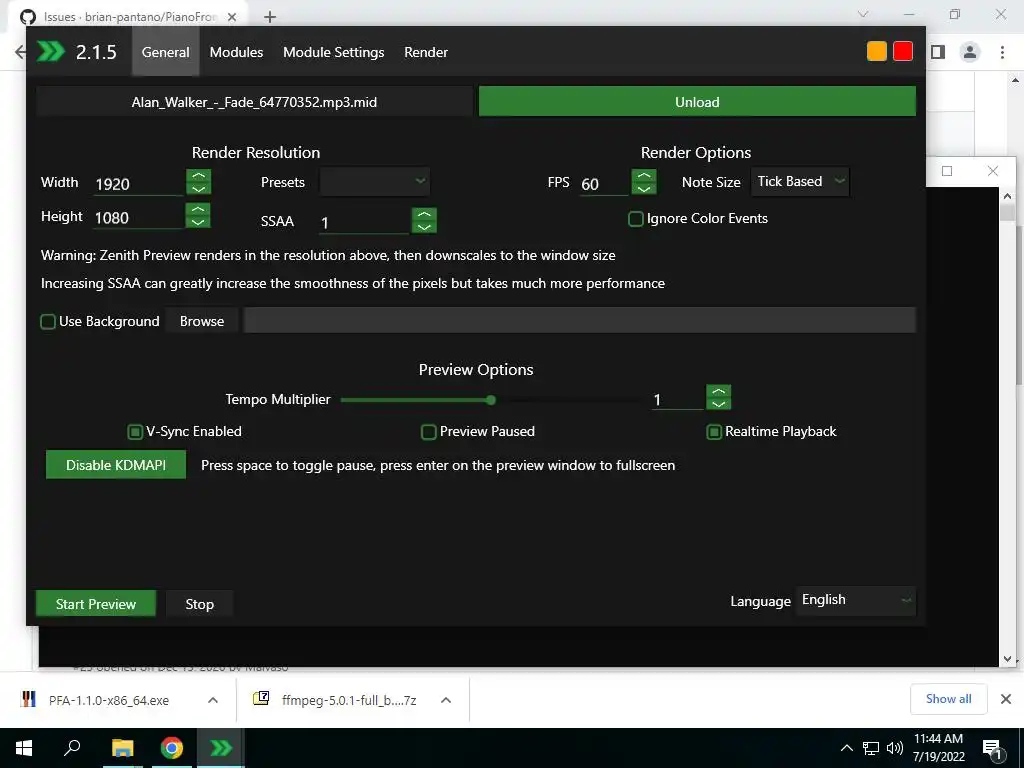The height and width of the screenshot is (768, 1024).
Task: Click the Zenith green arrows logo
Action: coord(51,52)
